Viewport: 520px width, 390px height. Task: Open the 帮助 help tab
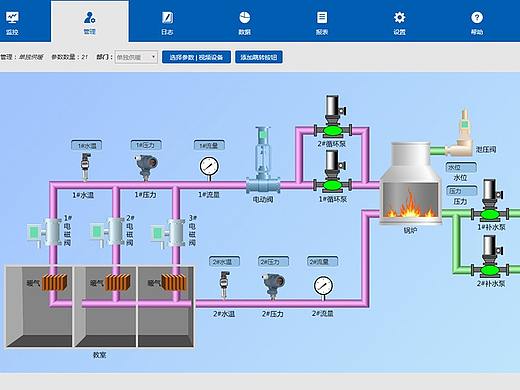(477, 23)
